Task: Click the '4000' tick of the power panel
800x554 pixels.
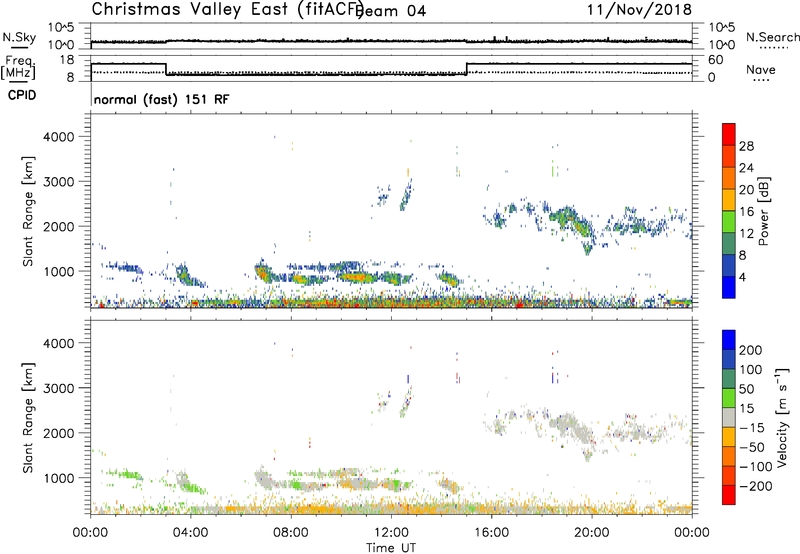Action: 59,136
